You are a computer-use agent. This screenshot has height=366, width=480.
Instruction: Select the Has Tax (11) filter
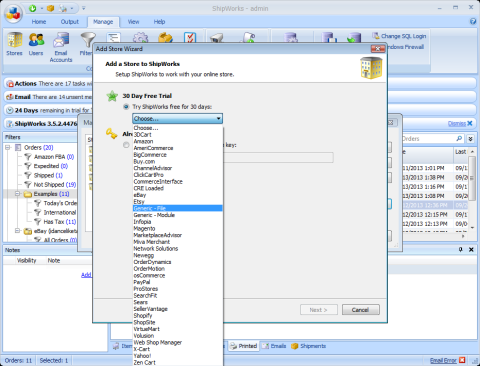point(60,222)
